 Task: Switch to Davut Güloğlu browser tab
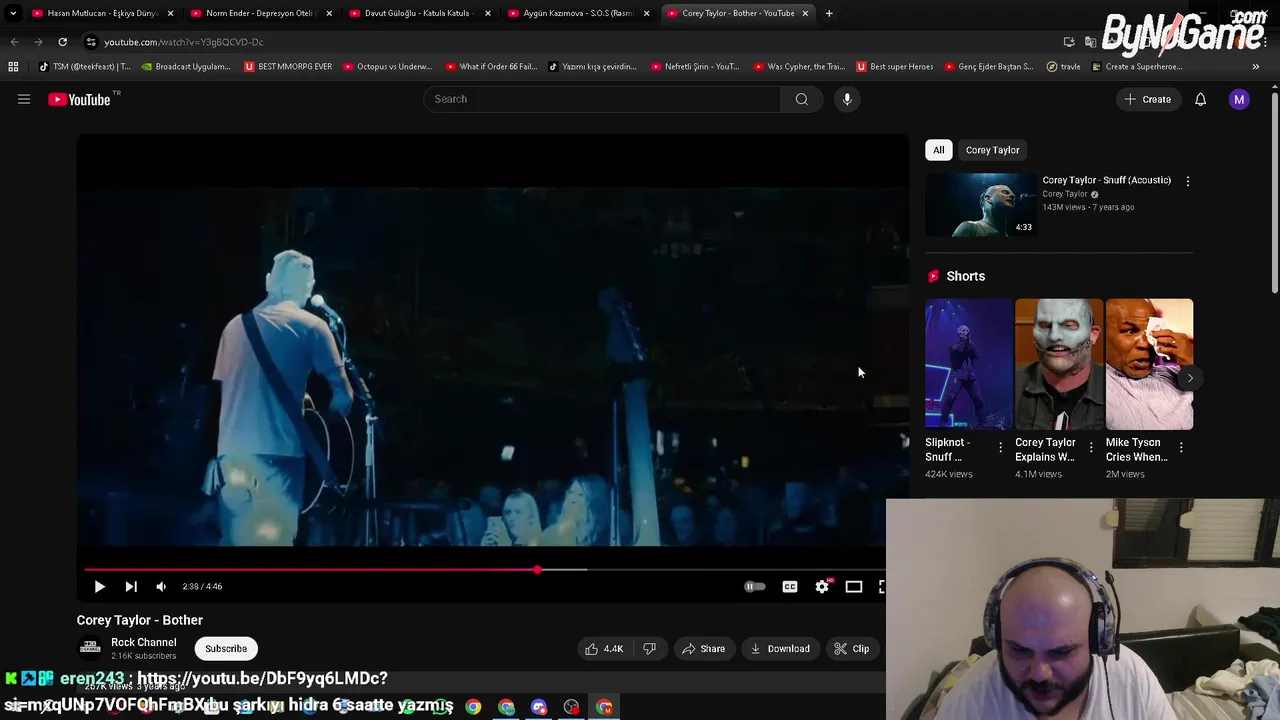[418, 13]
